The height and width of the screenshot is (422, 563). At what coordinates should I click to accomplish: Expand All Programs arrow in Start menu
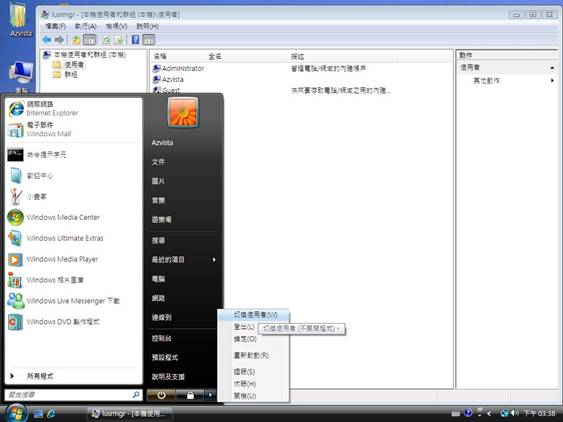point(12,376)
